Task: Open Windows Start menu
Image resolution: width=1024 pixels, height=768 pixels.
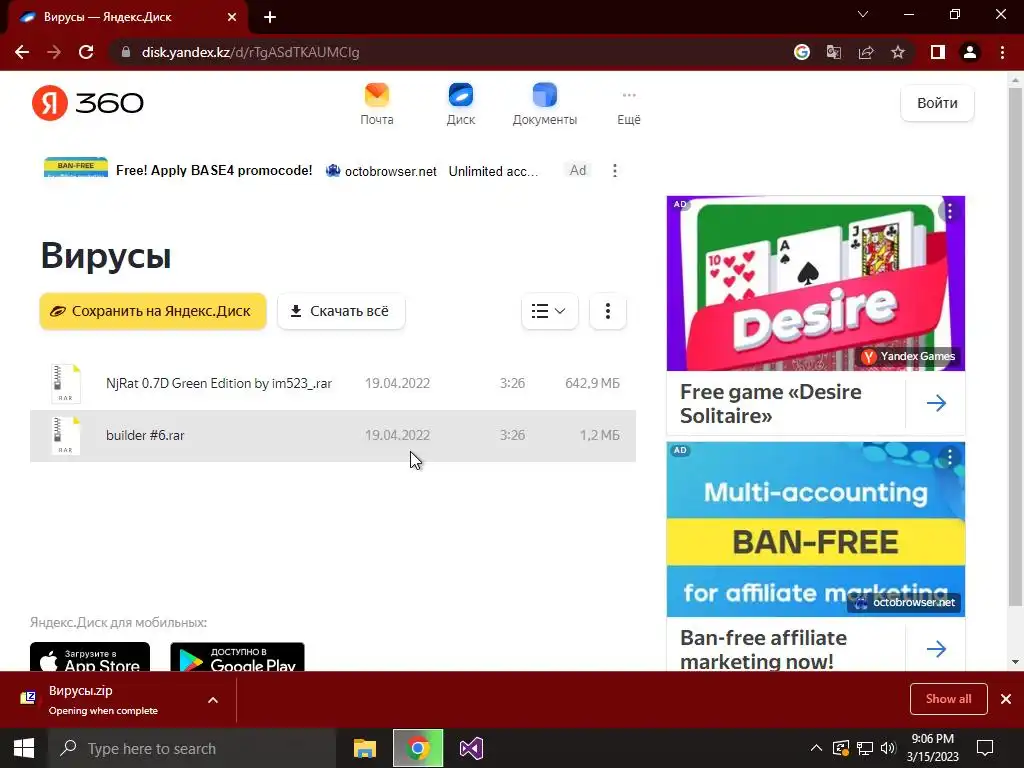Action: (24, 748)
